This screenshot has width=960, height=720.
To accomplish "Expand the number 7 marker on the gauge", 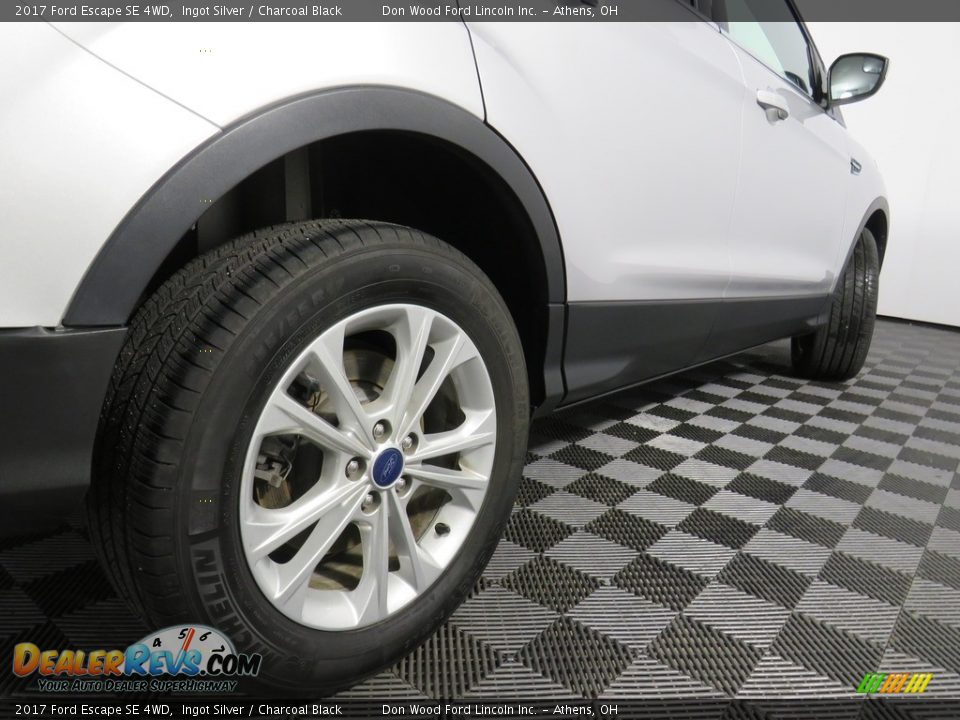I will 221,648.
